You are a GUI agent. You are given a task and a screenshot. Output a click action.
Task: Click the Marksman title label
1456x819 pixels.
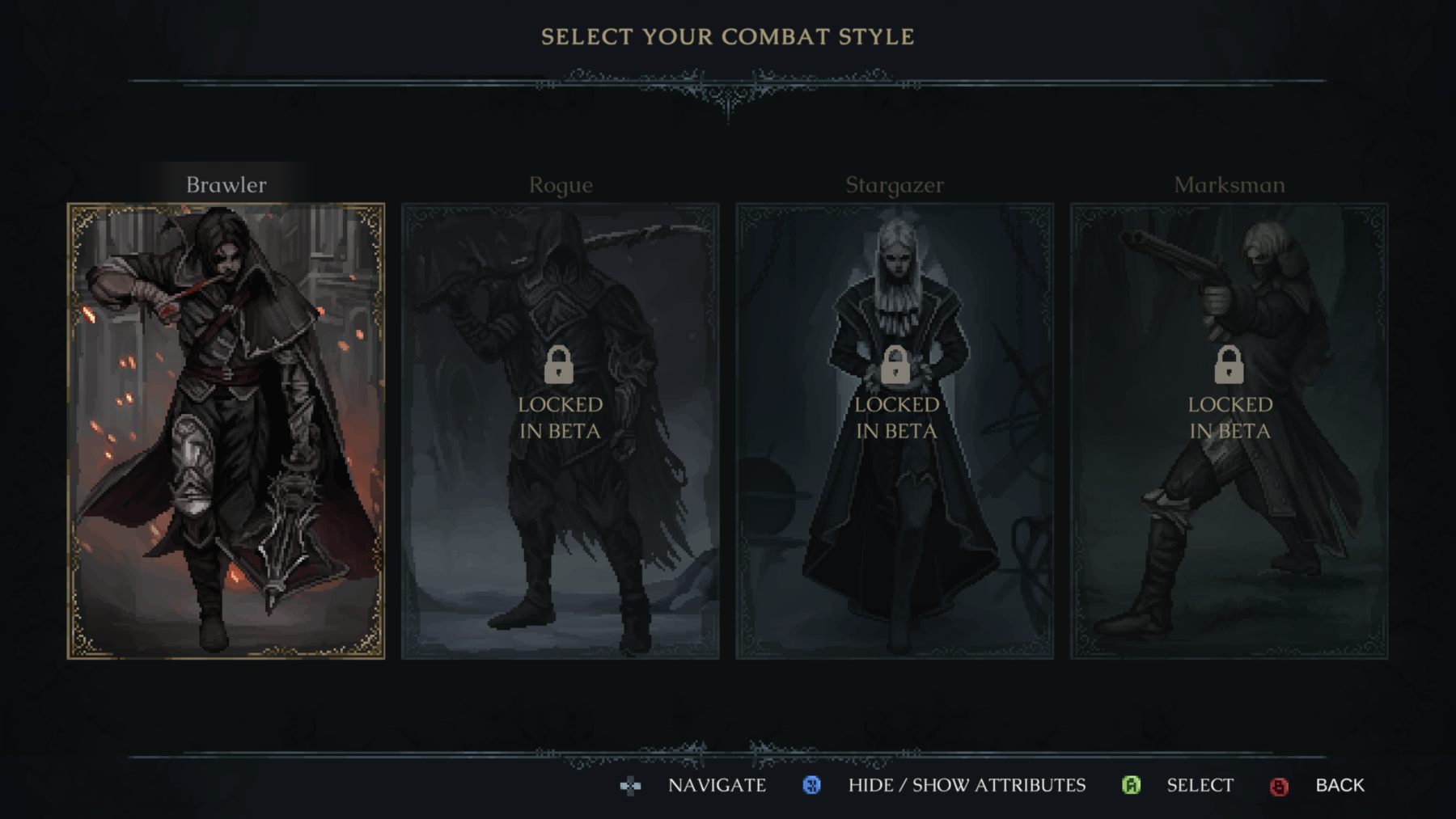tap(1230, 185)
